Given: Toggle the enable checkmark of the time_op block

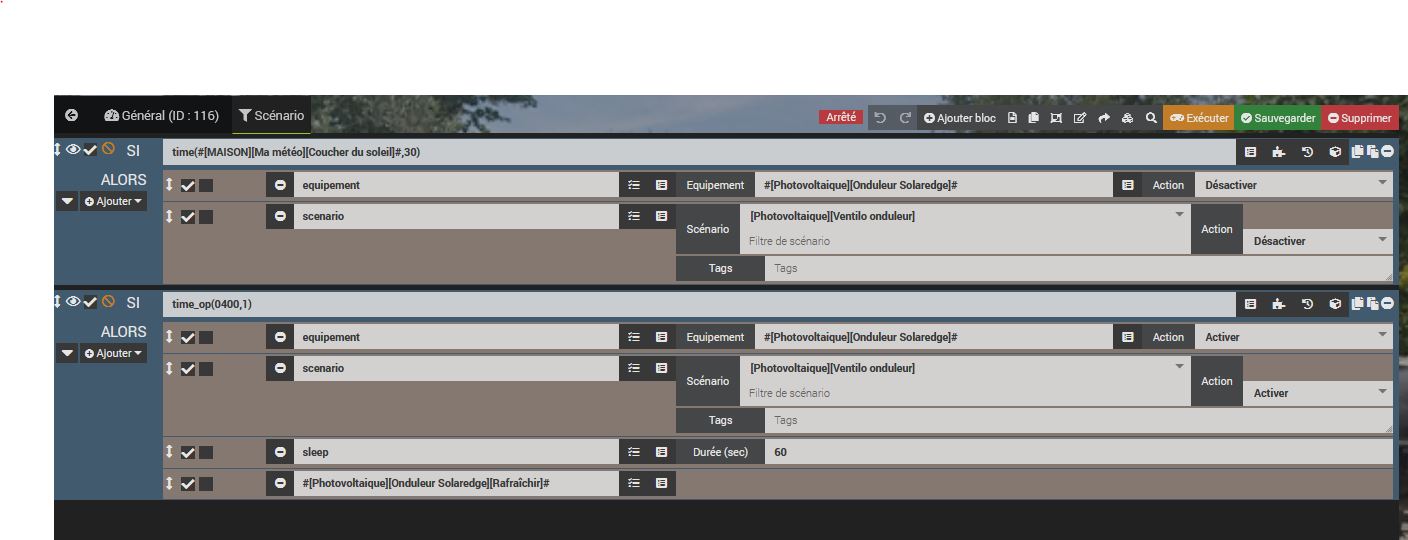Looking at the screenshot, I should coord(90,301).
